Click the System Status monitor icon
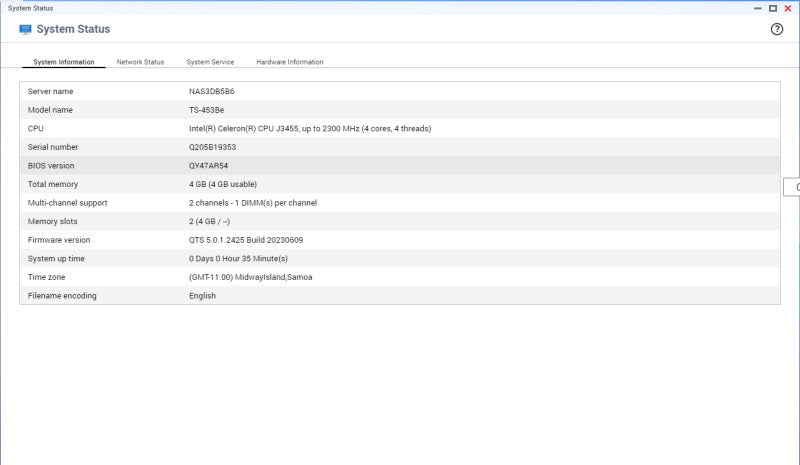The height and width of the screenshot is (465, 800). 25,29
